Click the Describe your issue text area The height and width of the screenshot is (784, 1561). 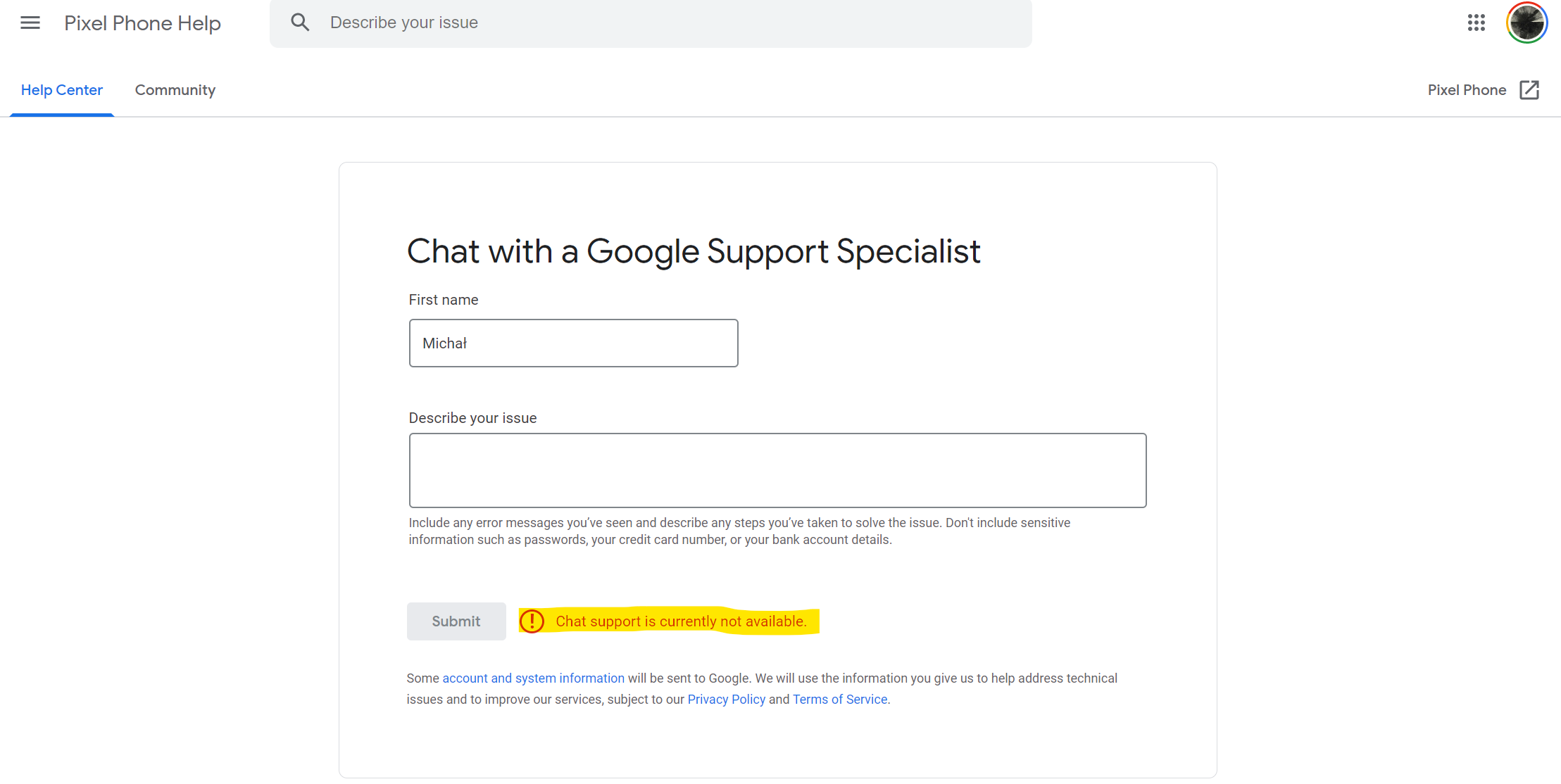(x=777, y=470)
